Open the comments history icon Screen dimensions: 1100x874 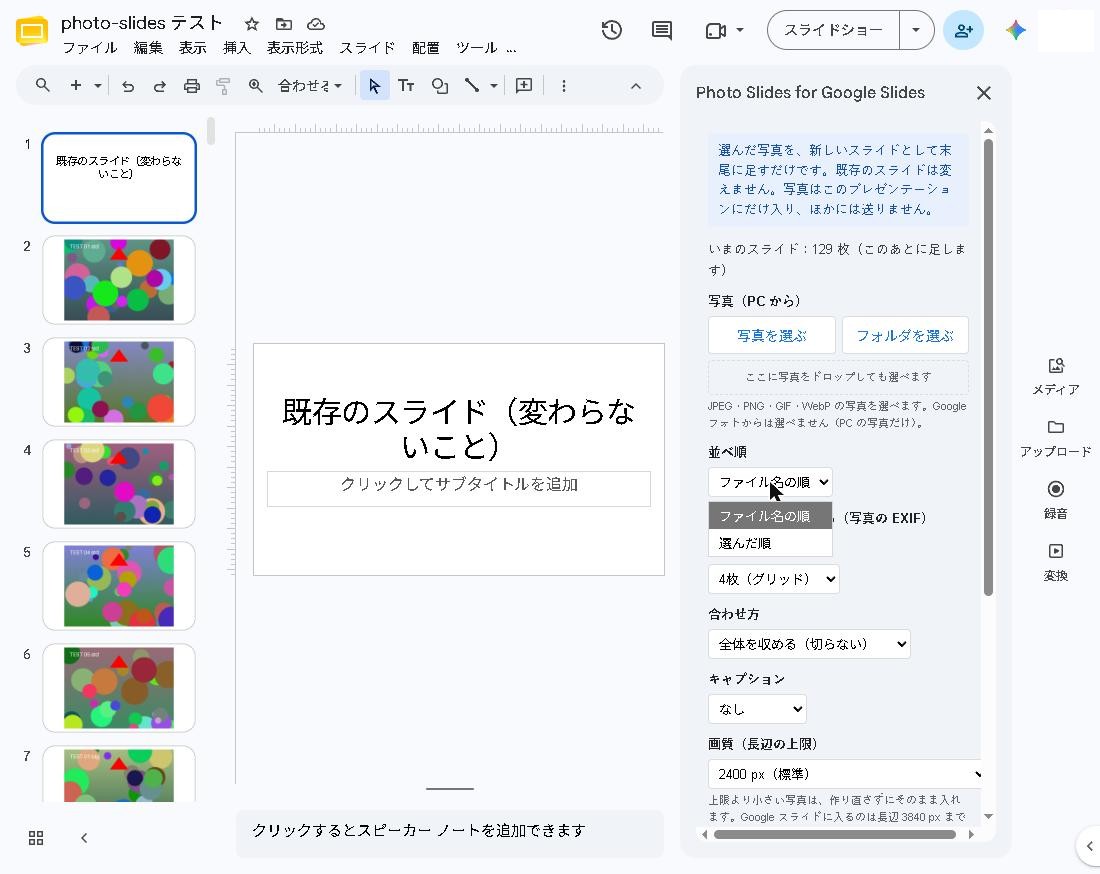(662, 30)
